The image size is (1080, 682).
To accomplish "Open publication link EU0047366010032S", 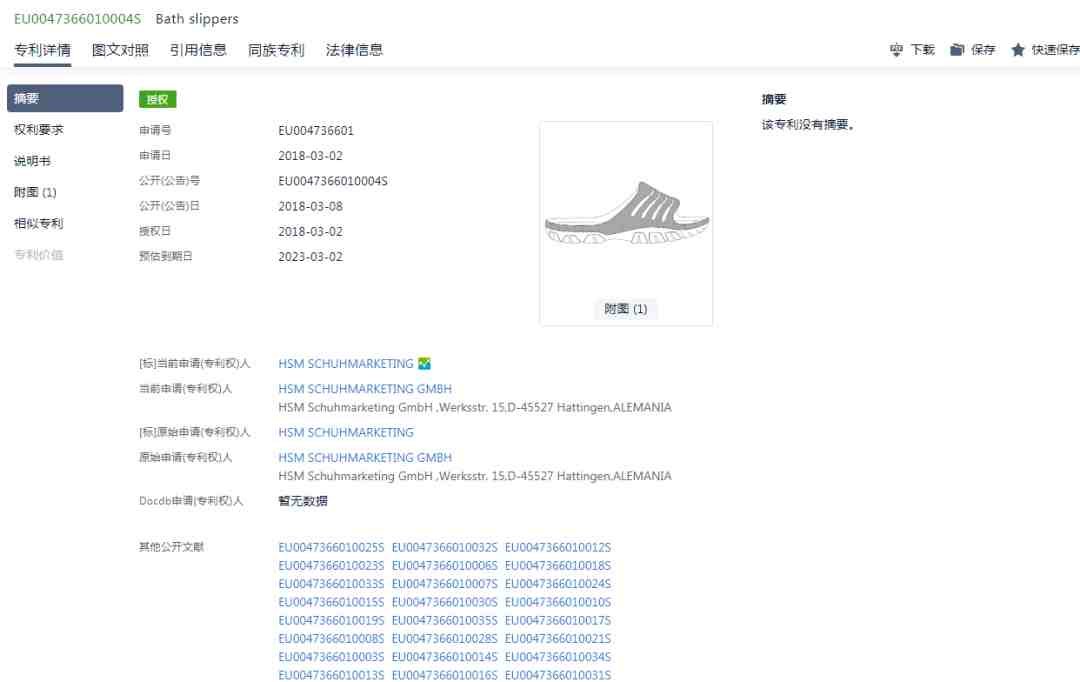I will [x=444, y=547].
